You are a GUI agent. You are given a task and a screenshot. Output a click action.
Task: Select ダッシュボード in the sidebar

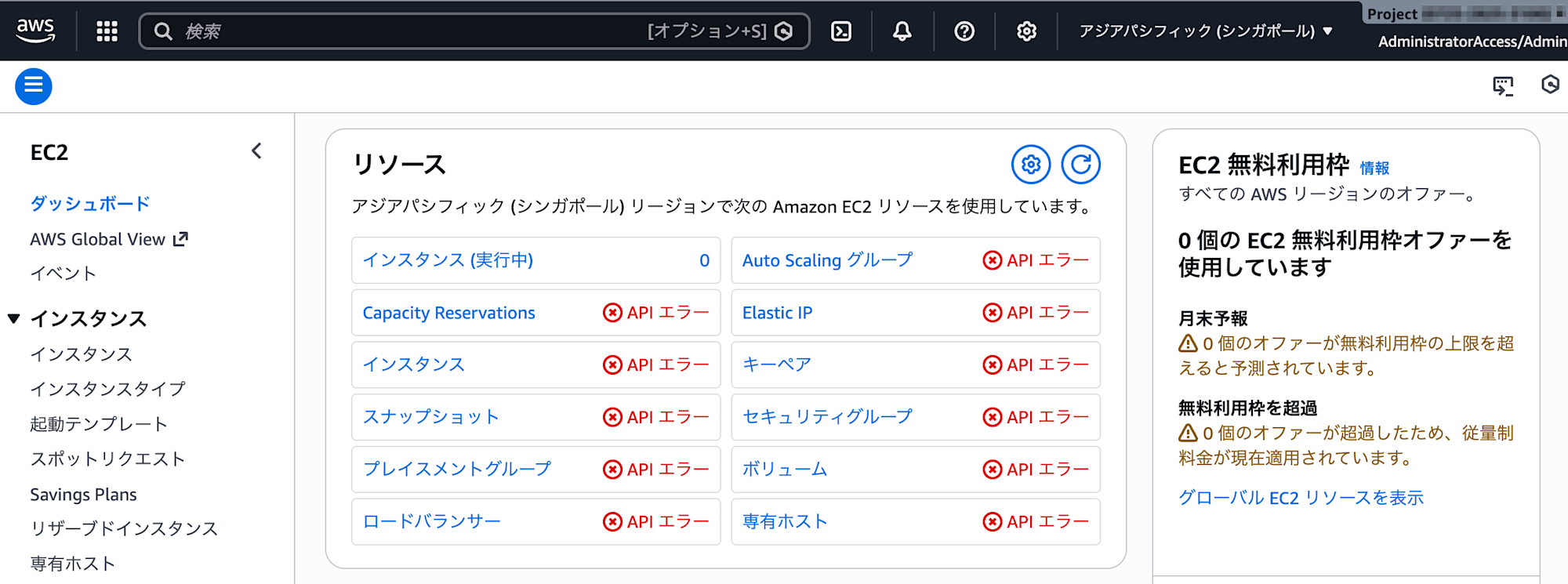(x=88, y=203)
